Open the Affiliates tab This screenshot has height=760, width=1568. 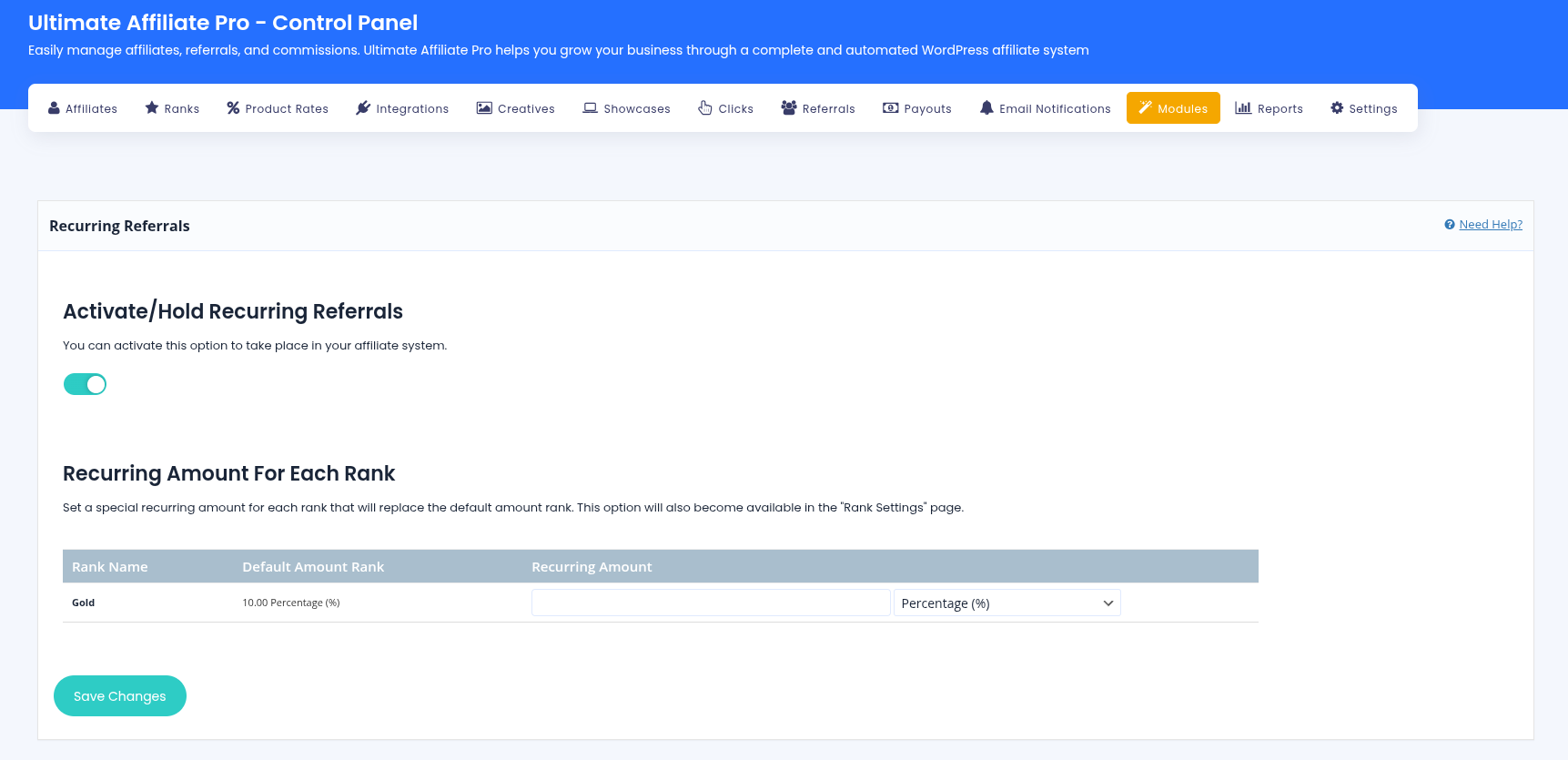click(x=83, y=108)
